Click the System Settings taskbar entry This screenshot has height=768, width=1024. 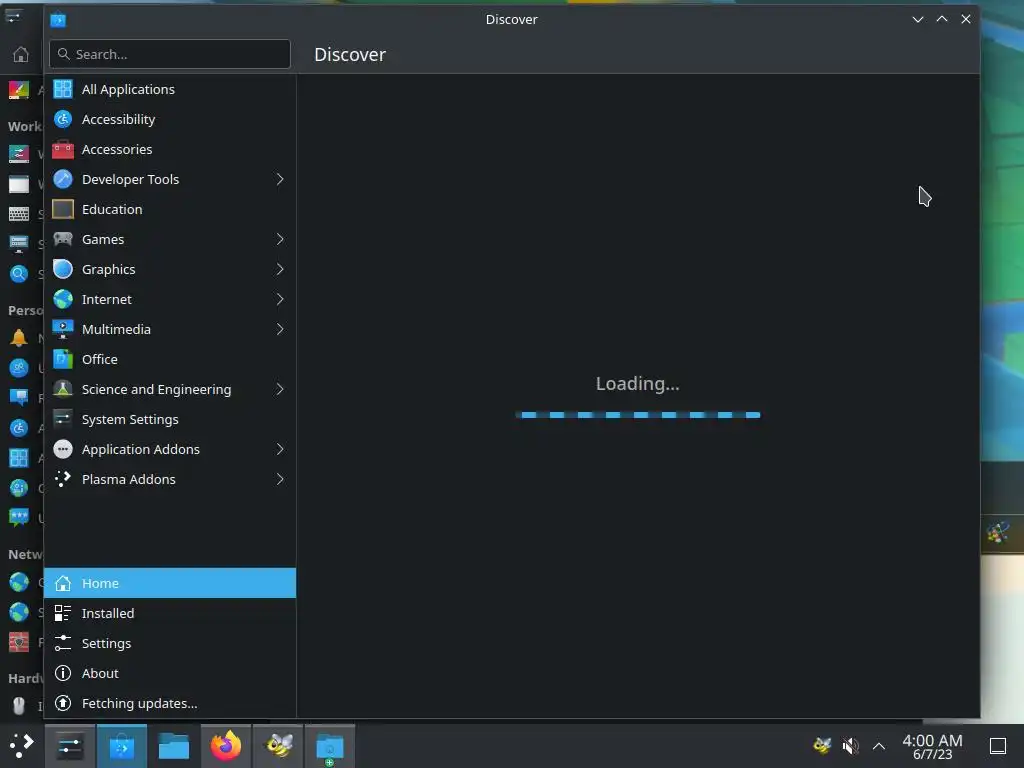(70, 746)
